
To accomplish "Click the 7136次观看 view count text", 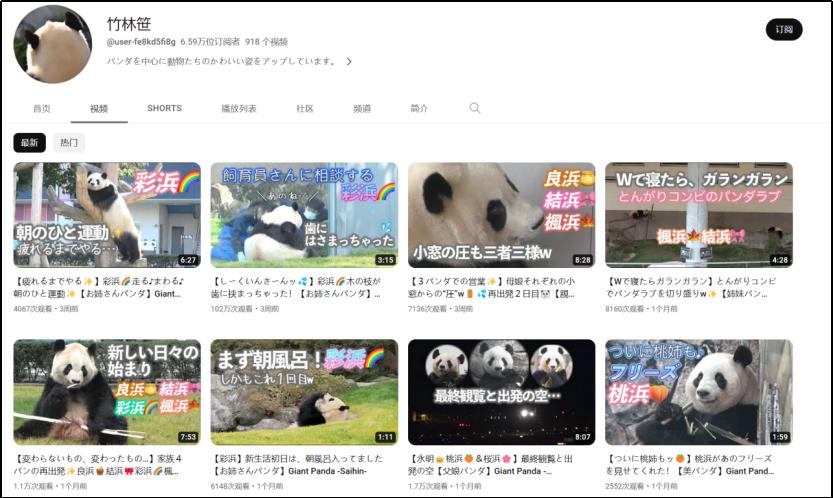I will (427, 309).
